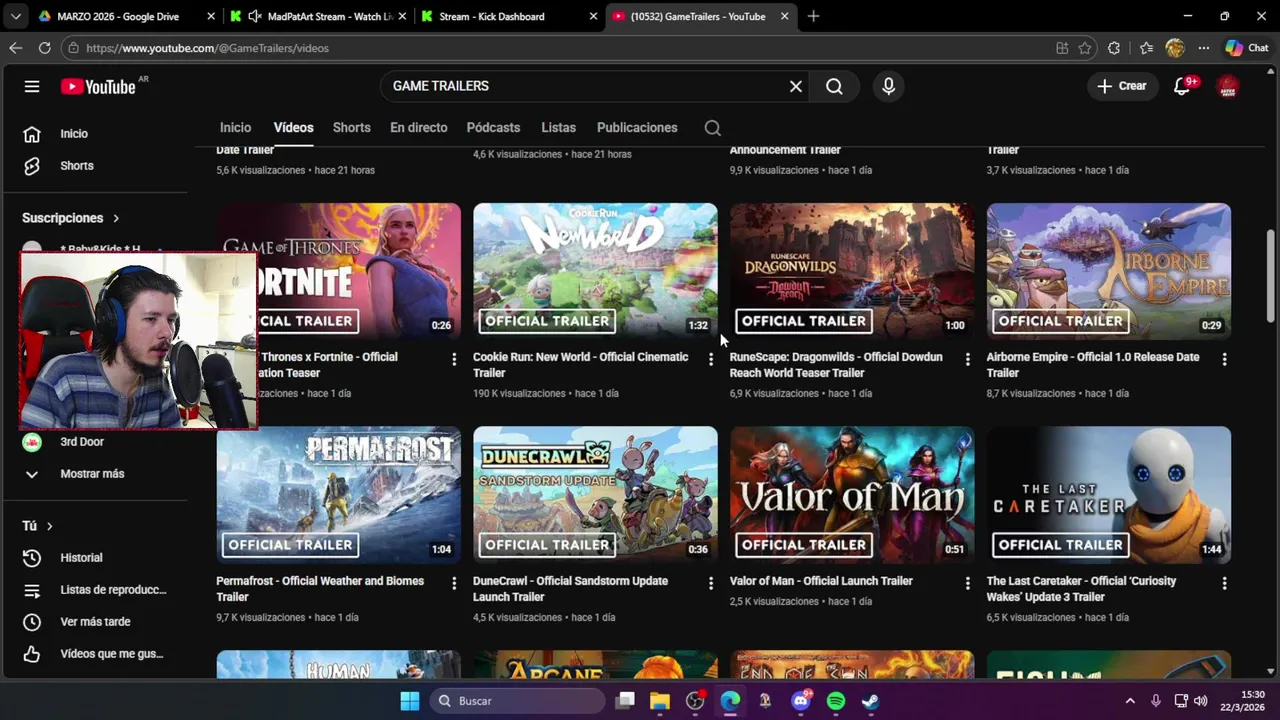Viewport: 1280px width, 720px height.
Task: Expand the Tú section
Action: [37, 526]
